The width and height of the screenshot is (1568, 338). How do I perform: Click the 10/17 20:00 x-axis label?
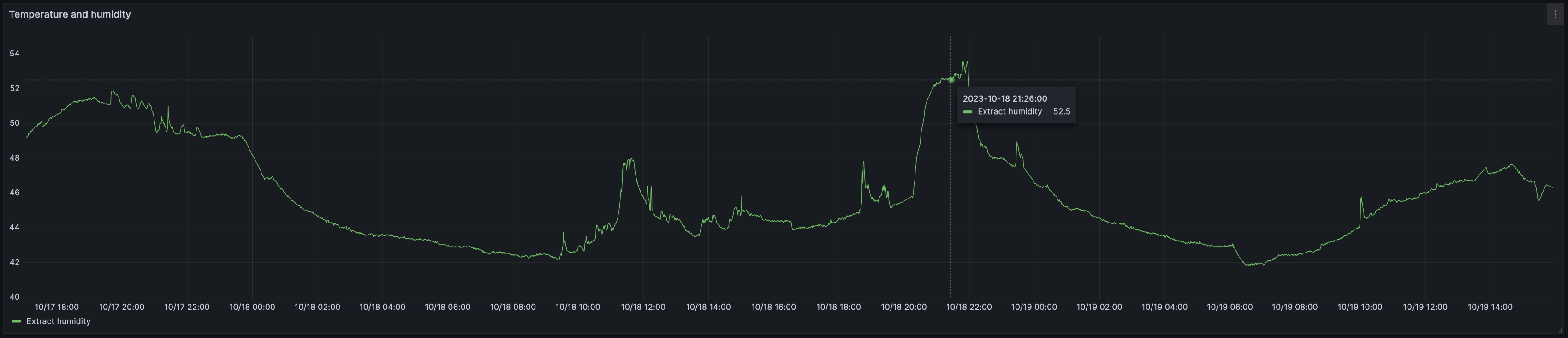tap(122, 307)
